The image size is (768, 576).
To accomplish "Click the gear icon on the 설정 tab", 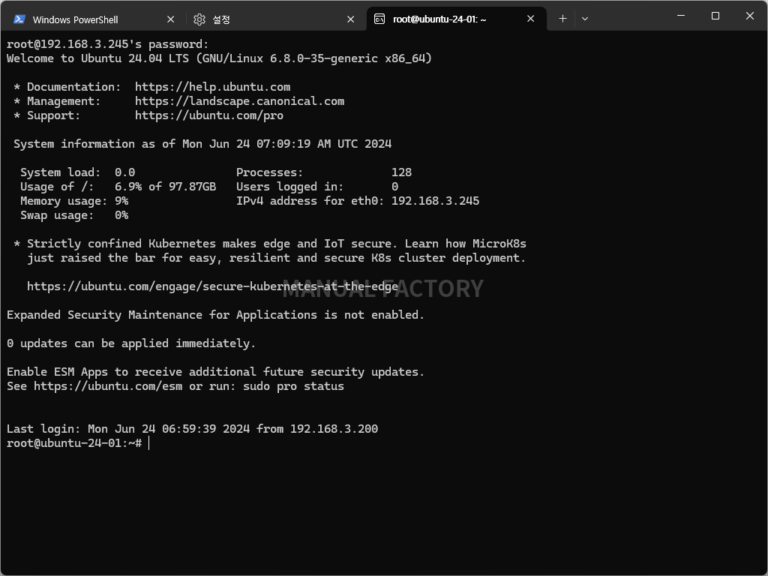I will tap(199, 19).
